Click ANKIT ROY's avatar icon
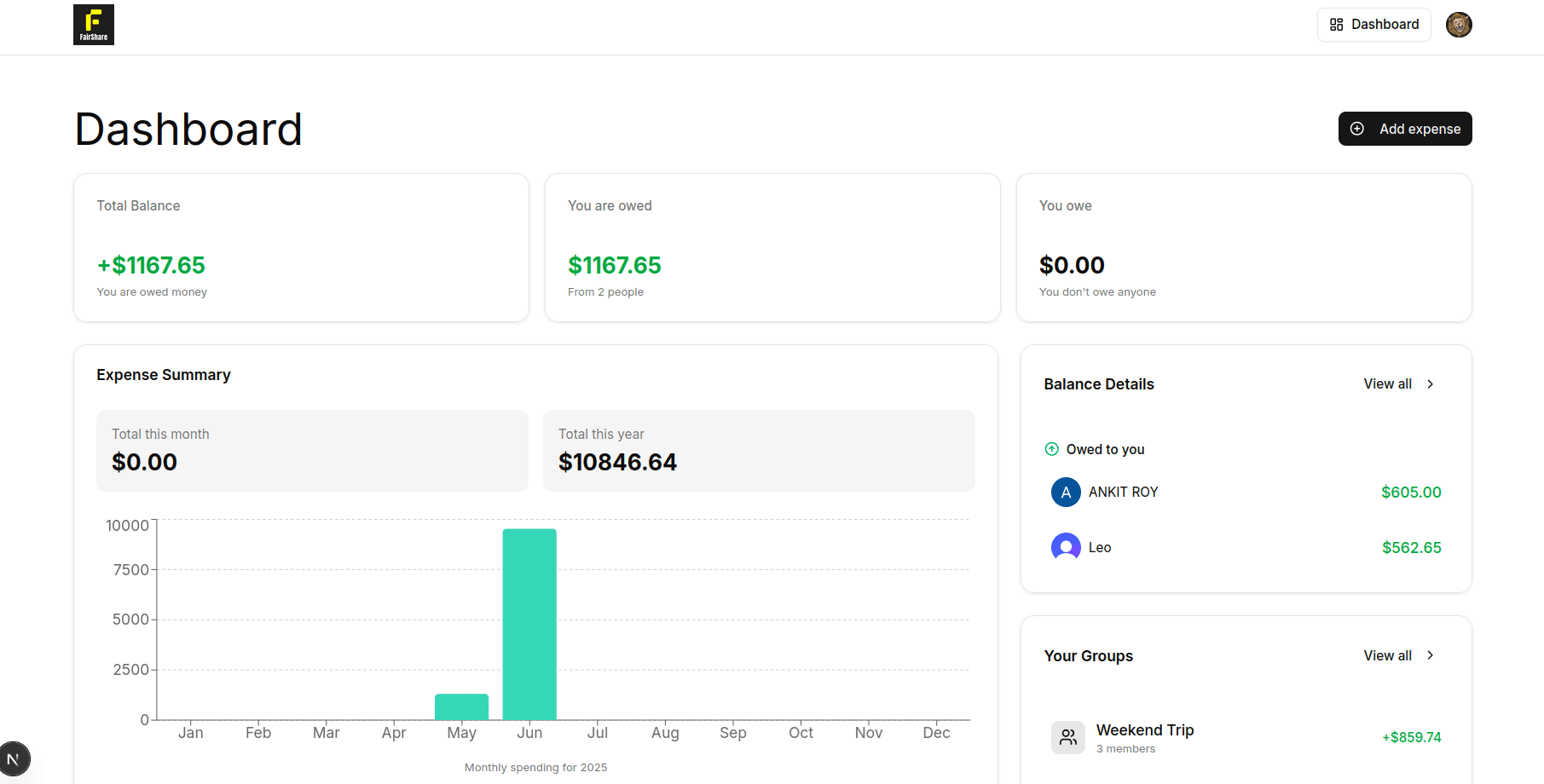 (1066, 493)
